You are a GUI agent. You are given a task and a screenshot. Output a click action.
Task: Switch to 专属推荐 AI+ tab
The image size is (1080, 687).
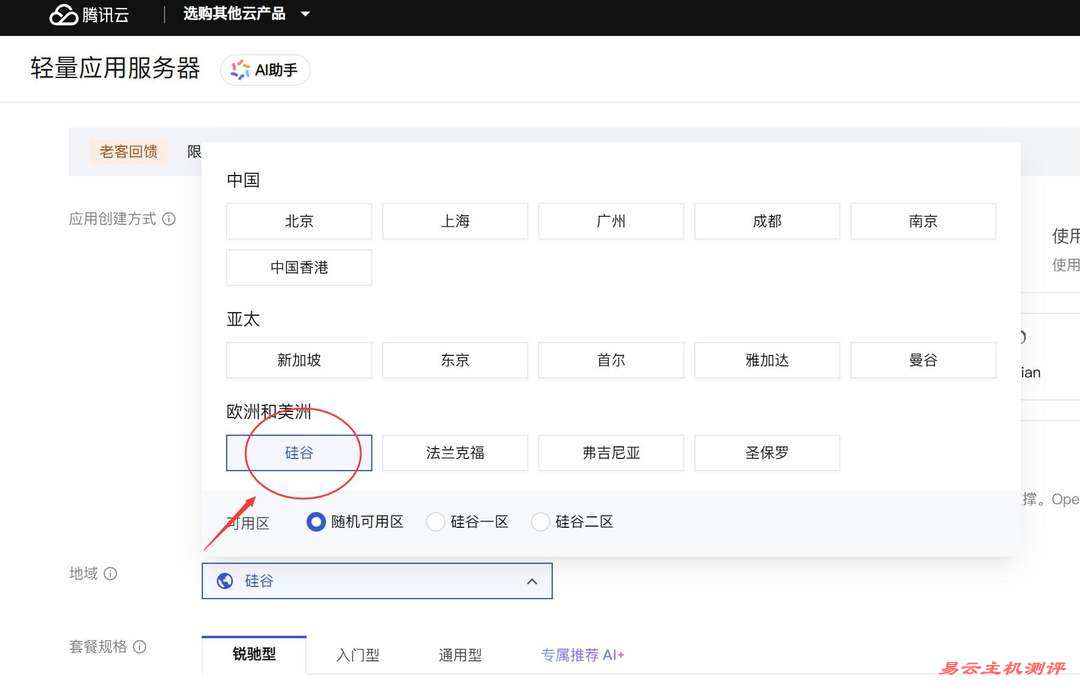tap(583, 655)
